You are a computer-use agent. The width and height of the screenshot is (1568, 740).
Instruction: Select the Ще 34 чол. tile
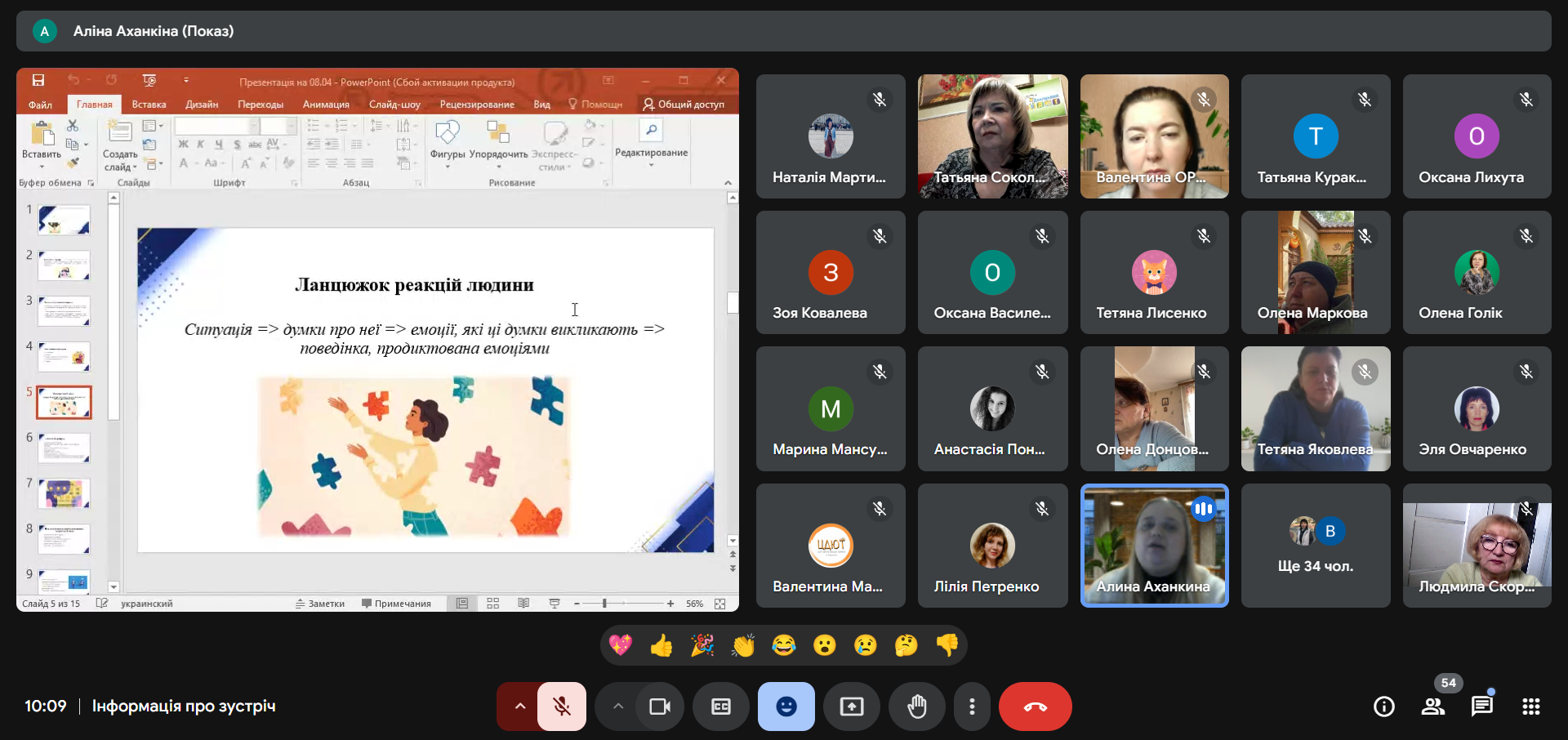[x=1315, y=546]
